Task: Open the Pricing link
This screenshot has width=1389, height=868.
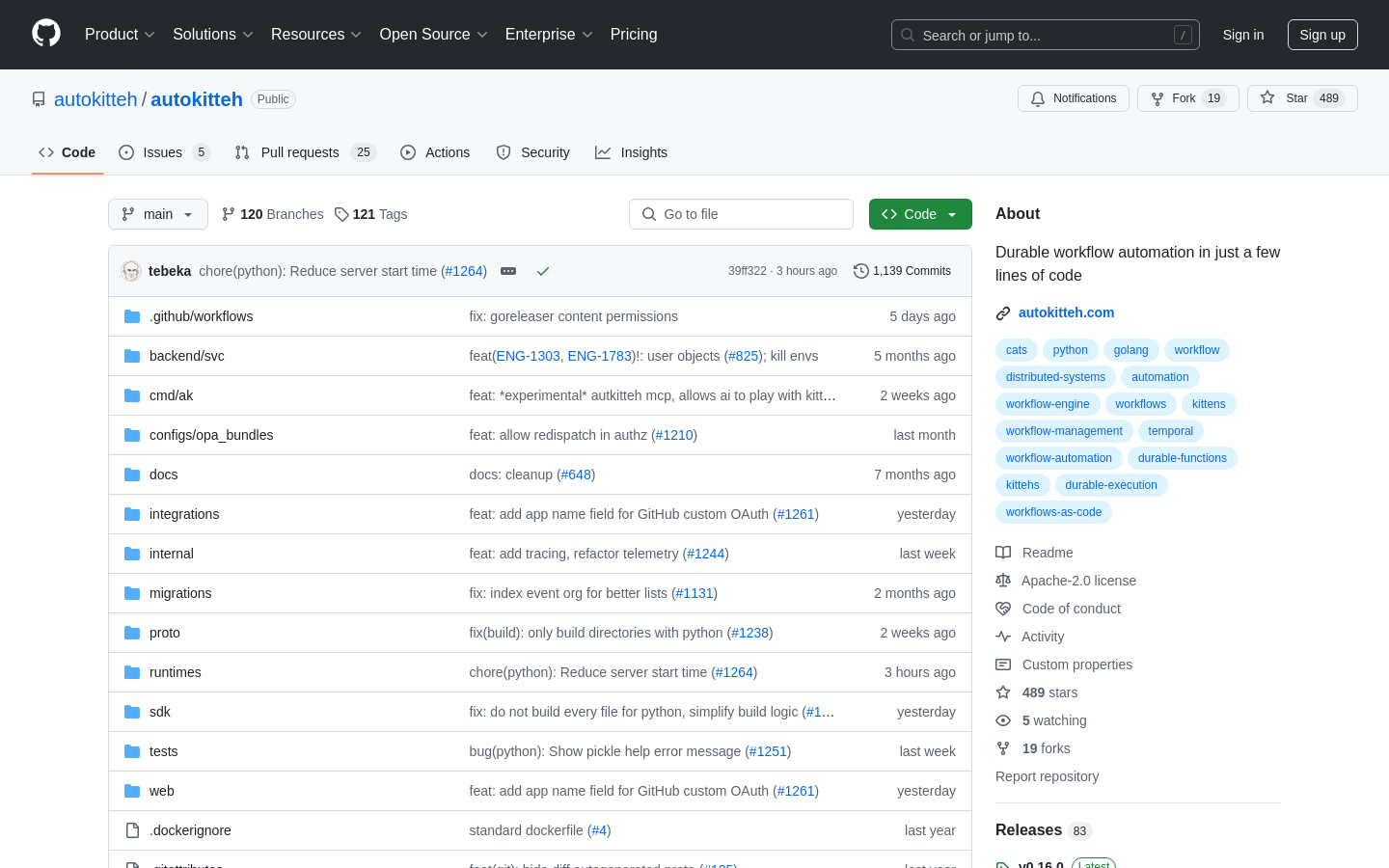Action: [x=634, y=34]
